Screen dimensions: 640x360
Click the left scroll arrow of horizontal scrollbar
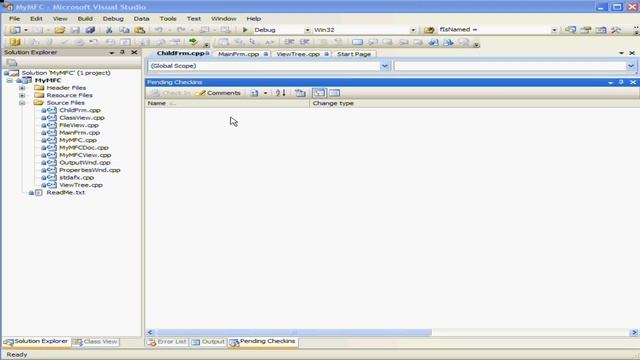pos(150,333)
